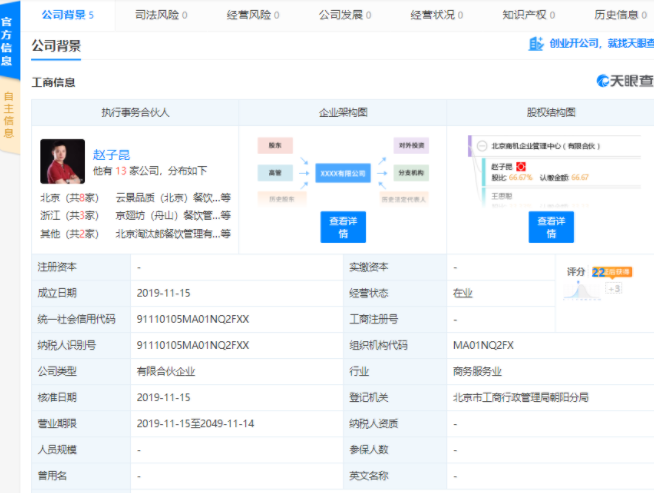Go to the 历史信息 tab
Viewport: 654px width, 493px height.
620,15
